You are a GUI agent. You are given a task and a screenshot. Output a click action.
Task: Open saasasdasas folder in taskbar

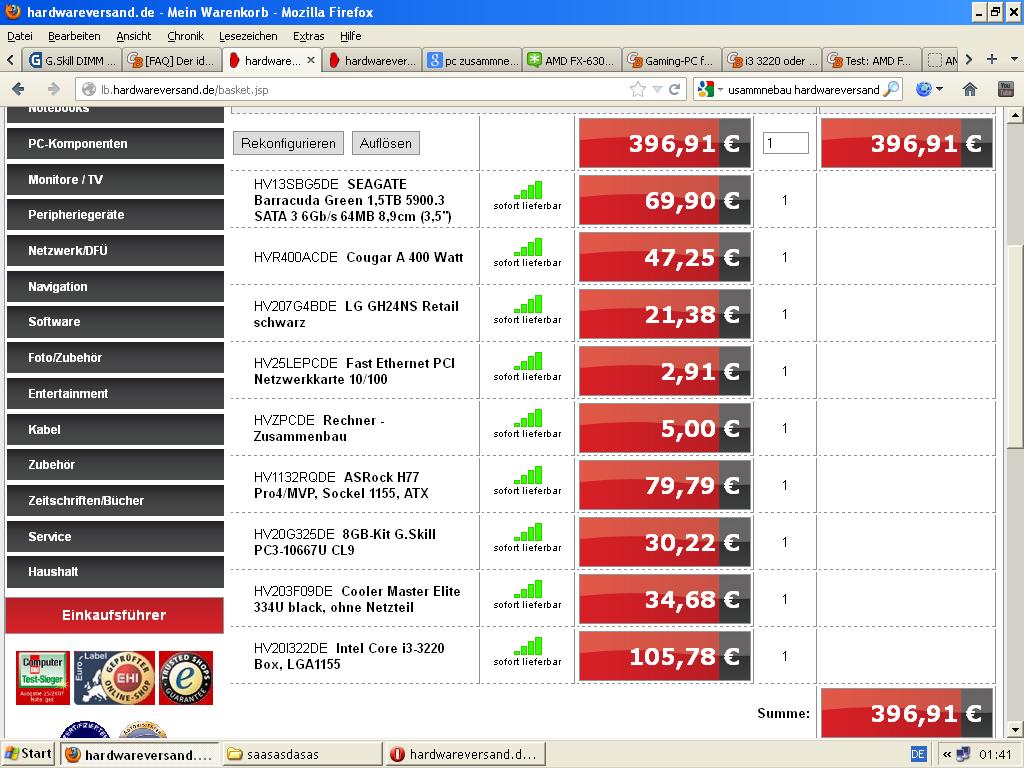tap(302, 754)
